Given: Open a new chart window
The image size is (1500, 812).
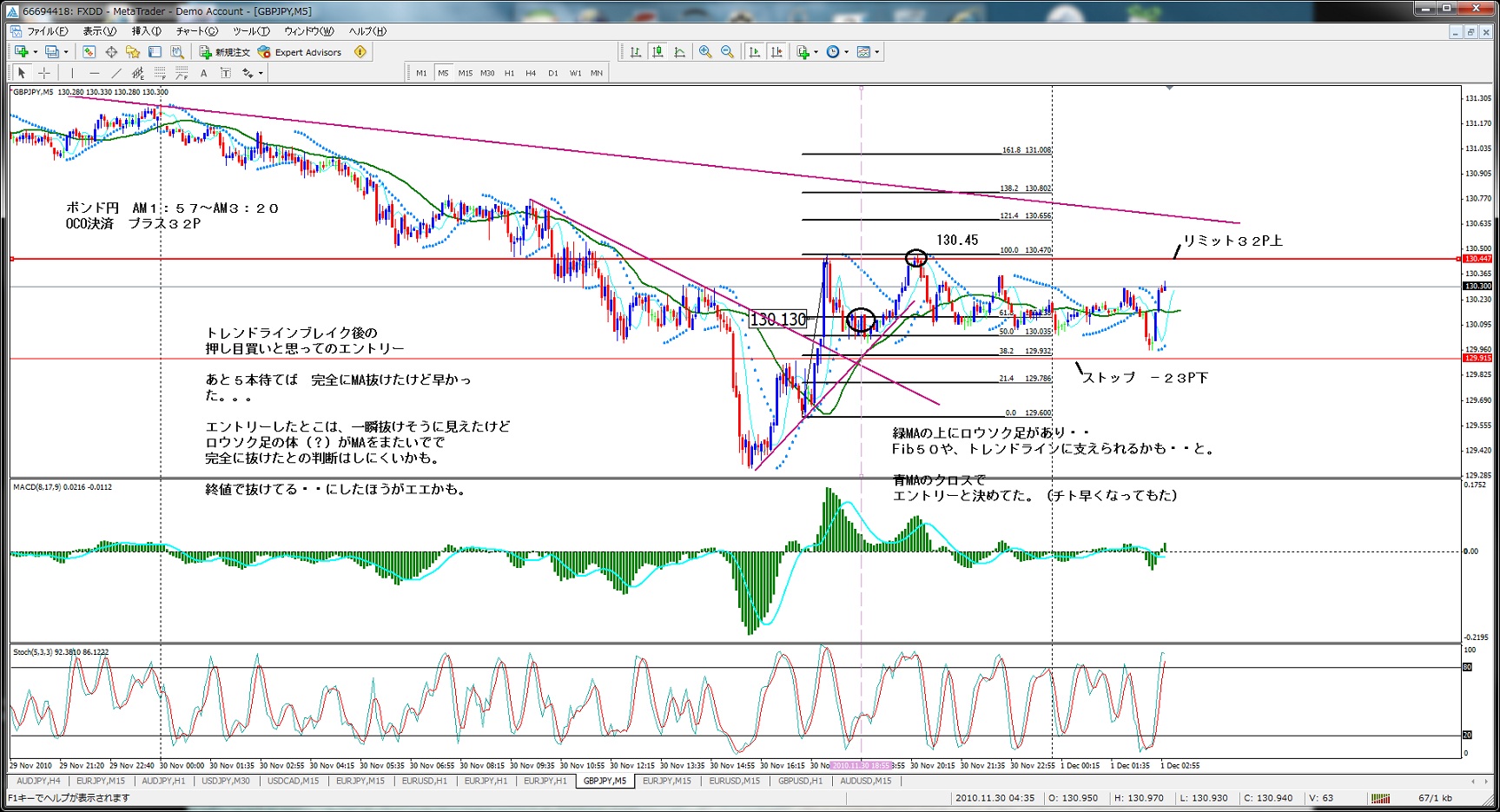Looking at the screenshot, I should point(22,52).
